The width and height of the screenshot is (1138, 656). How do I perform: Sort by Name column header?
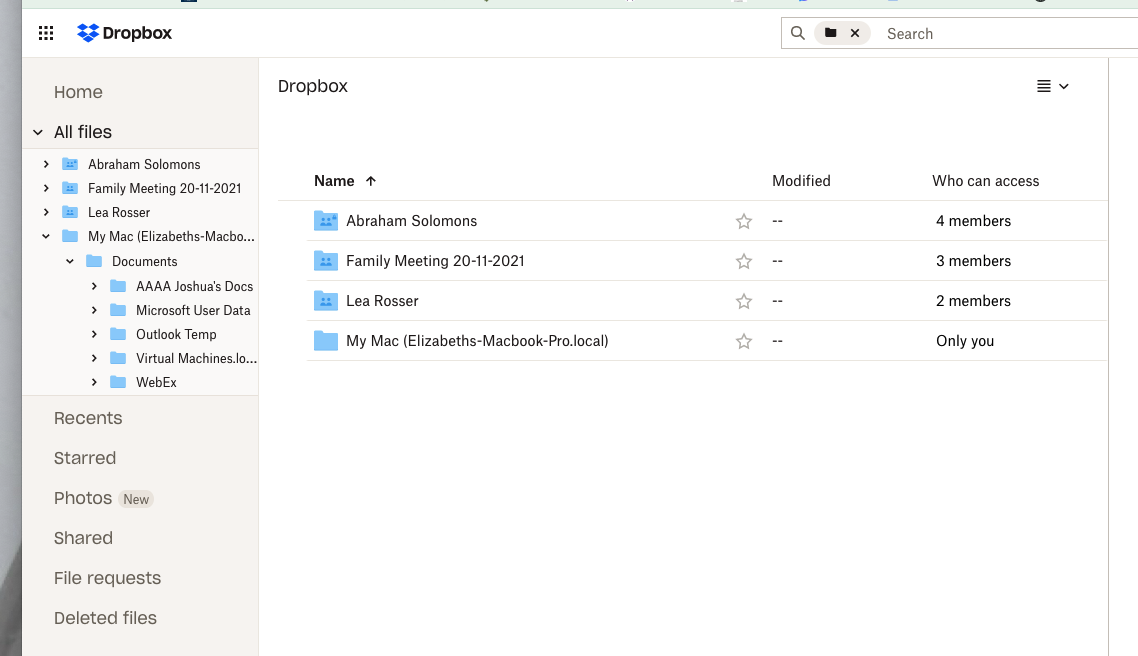point(334,181)
